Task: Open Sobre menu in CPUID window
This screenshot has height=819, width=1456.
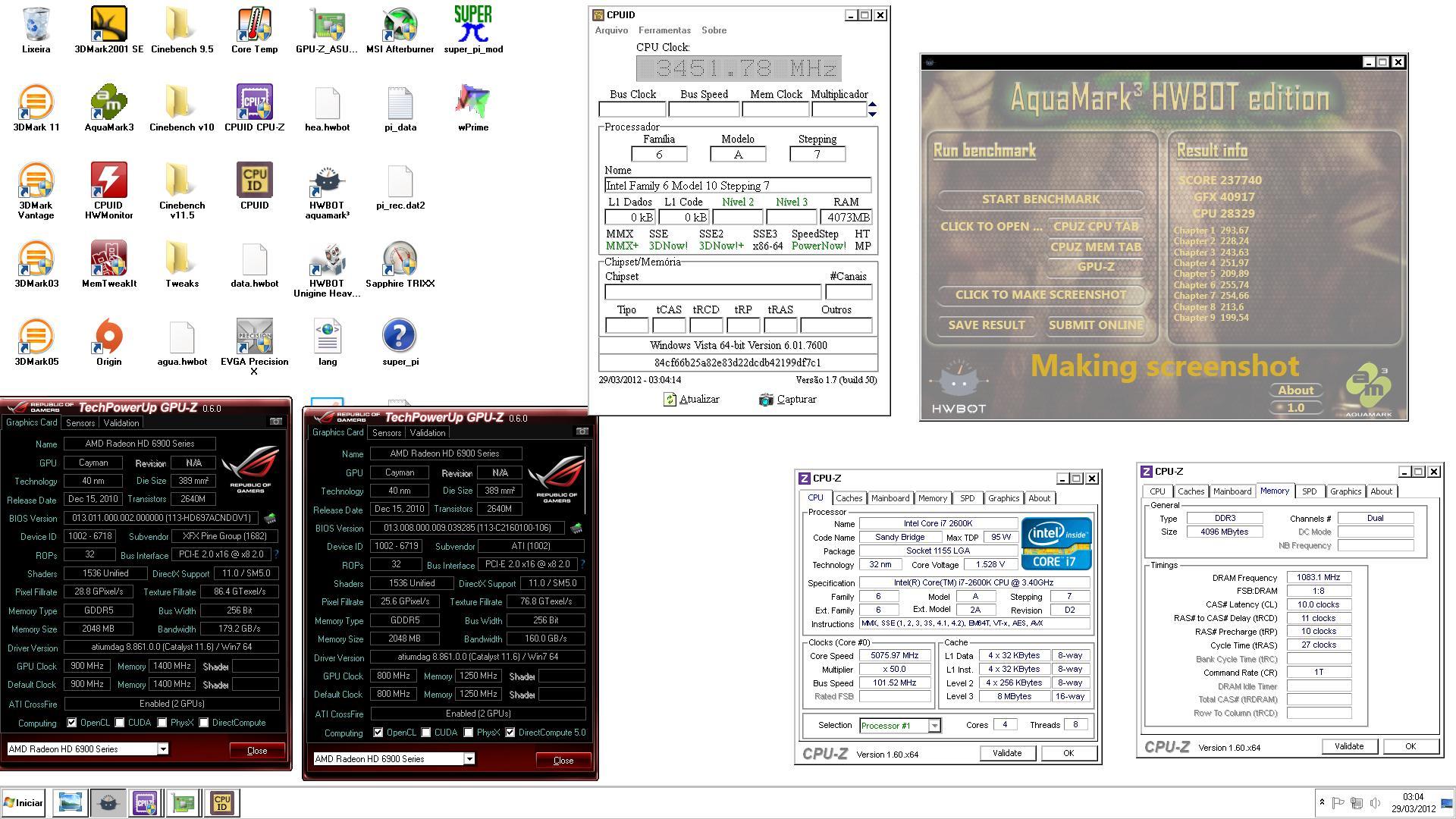Action: (x=714, y=30)
